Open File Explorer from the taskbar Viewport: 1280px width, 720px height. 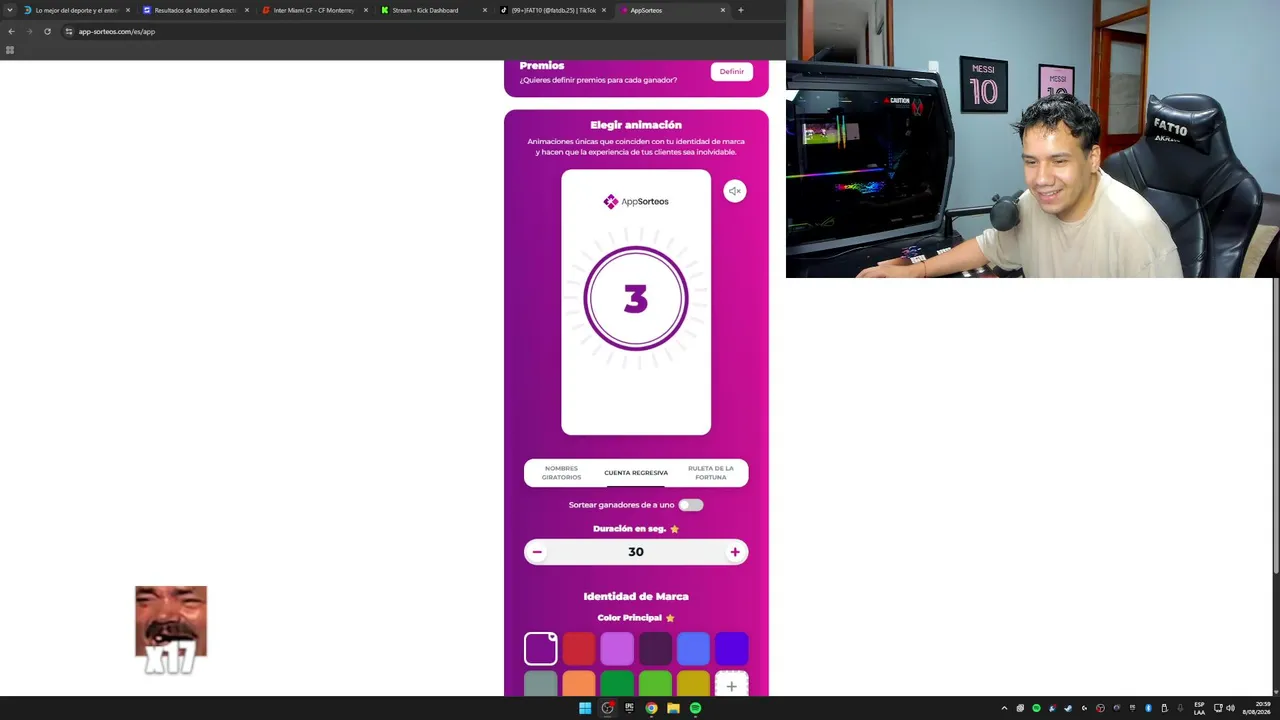tap(673, 708)
